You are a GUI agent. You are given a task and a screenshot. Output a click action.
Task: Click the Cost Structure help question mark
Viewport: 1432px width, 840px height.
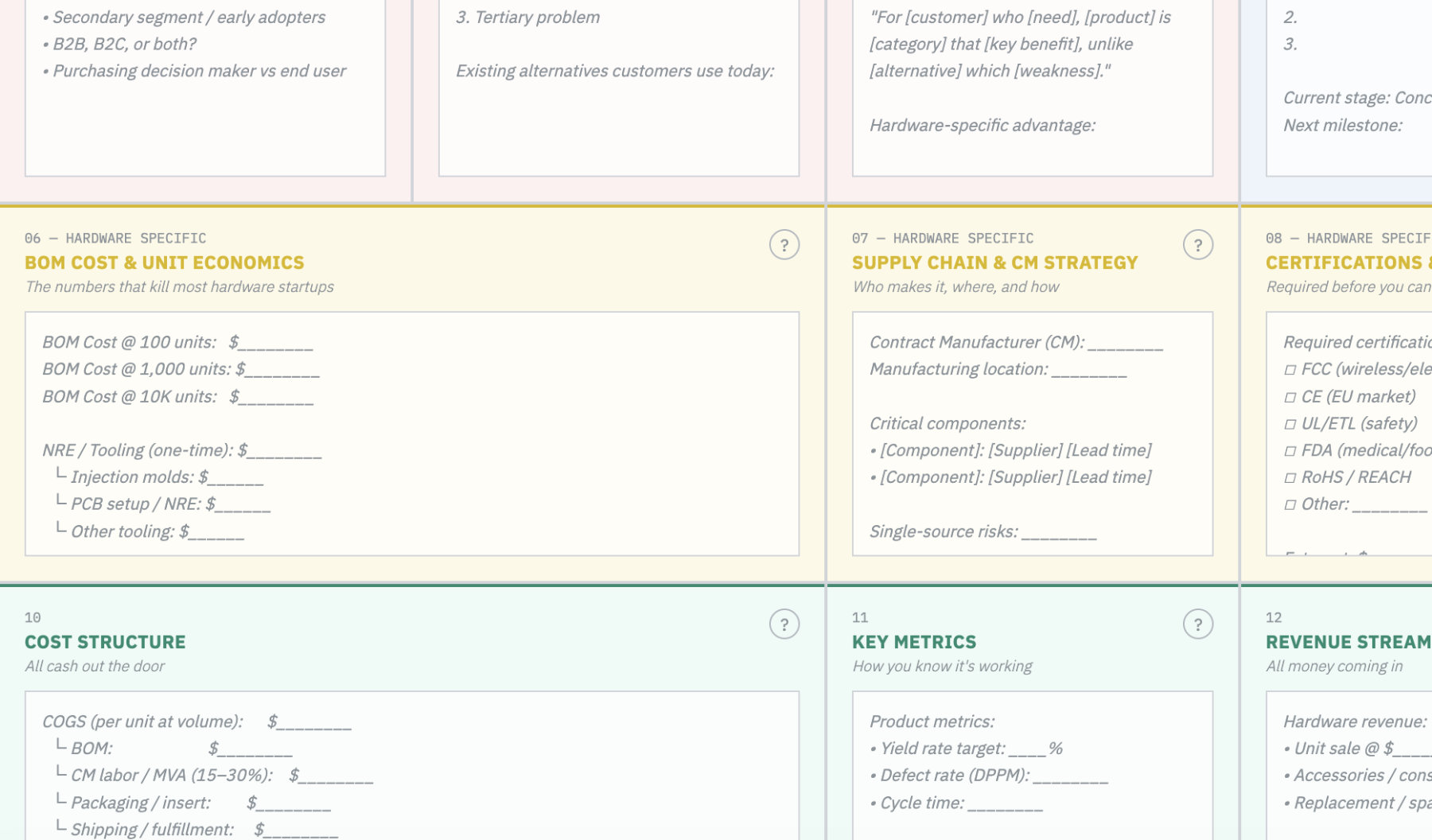click(x=784, y=624)
